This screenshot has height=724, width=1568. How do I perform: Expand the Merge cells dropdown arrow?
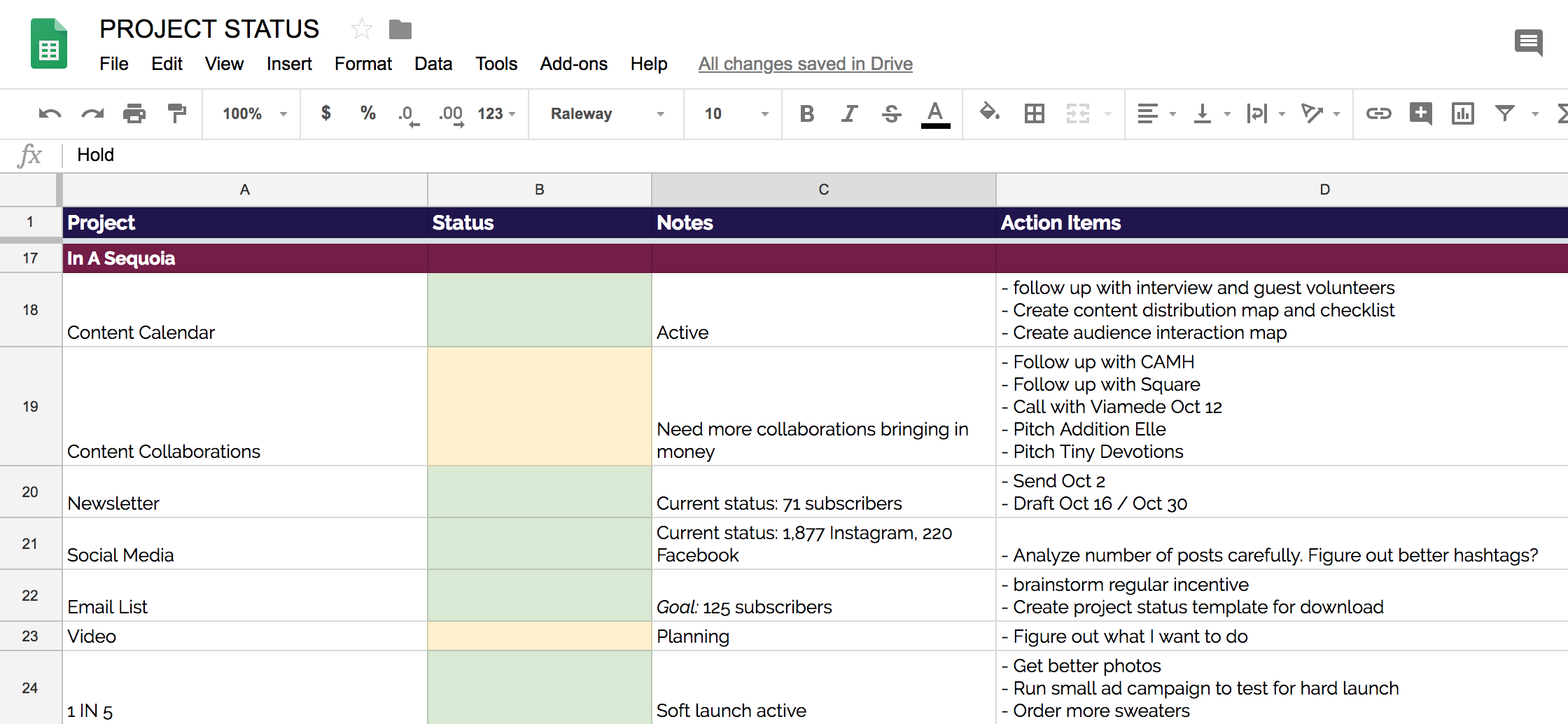(1108, 113)
